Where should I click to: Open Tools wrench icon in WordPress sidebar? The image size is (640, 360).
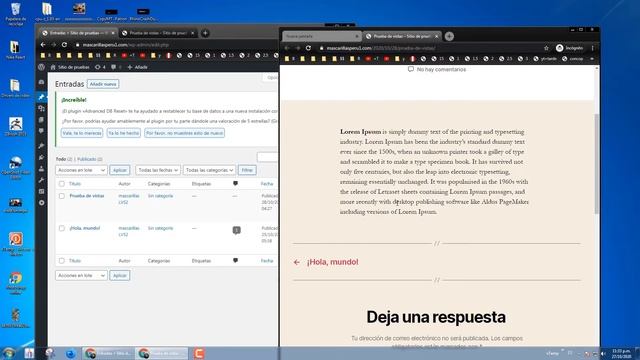(42, 180)
